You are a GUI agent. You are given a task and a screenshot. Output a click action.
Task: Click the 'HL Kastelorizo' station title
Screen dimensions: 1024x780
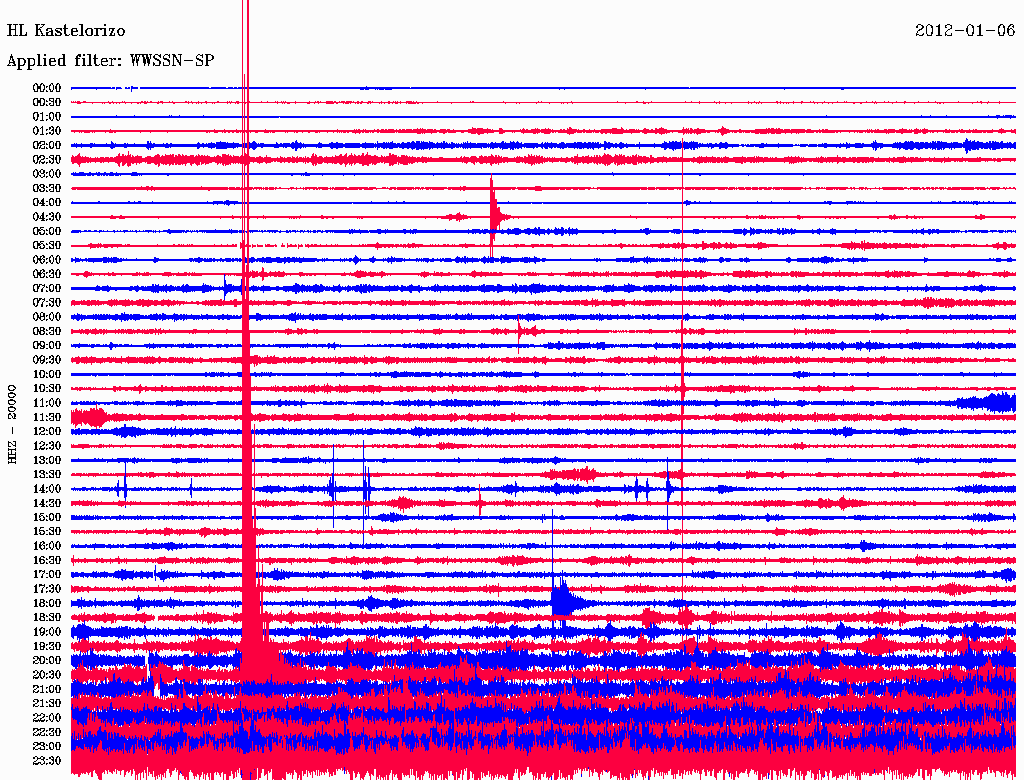tap(66, 31)
